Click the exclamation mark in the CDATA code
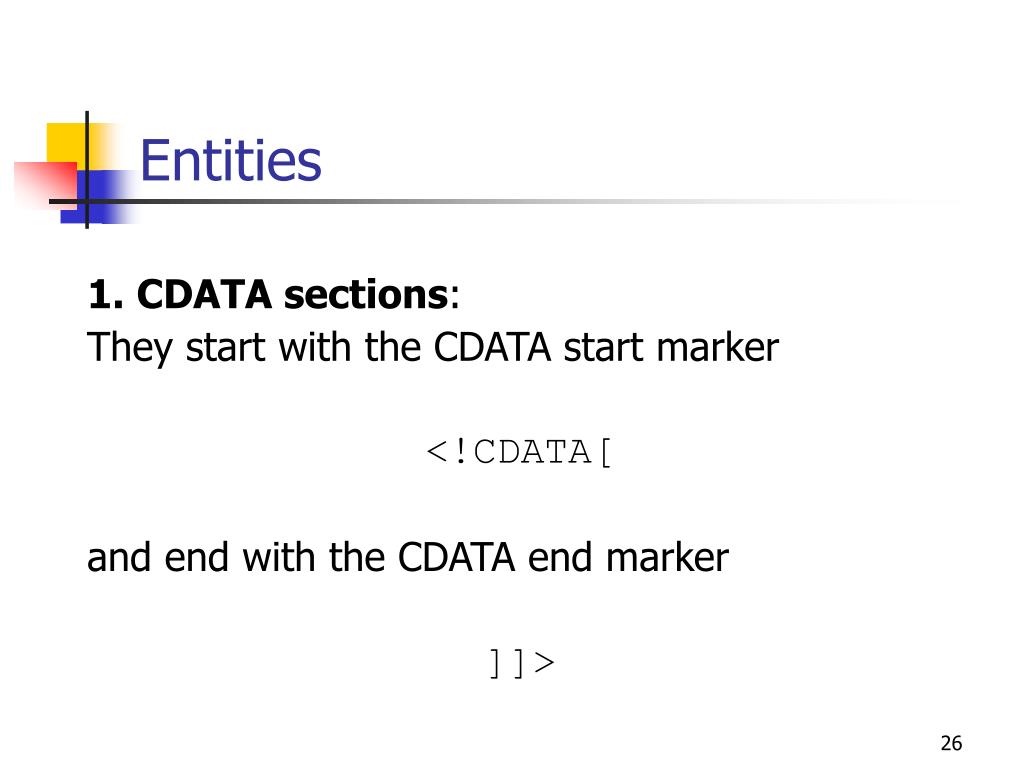Screen dimensions: 1024x768 tap(461, 451)
